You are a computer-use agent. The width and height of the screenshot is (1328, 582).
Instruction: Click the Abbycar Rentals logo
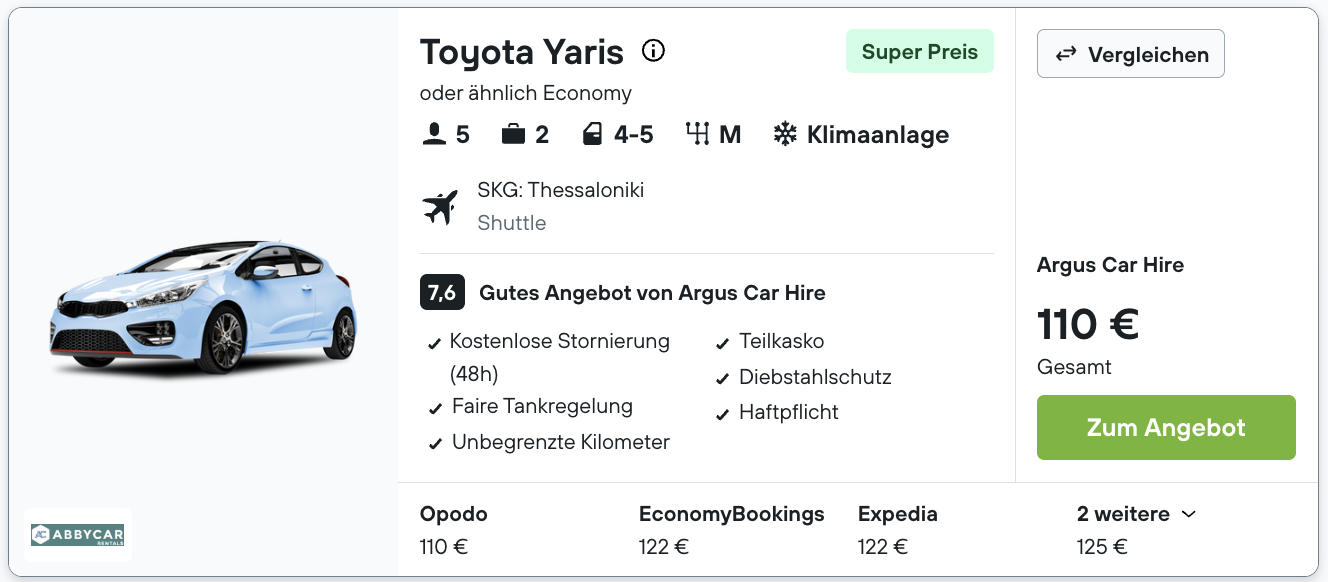pos(78,535)
